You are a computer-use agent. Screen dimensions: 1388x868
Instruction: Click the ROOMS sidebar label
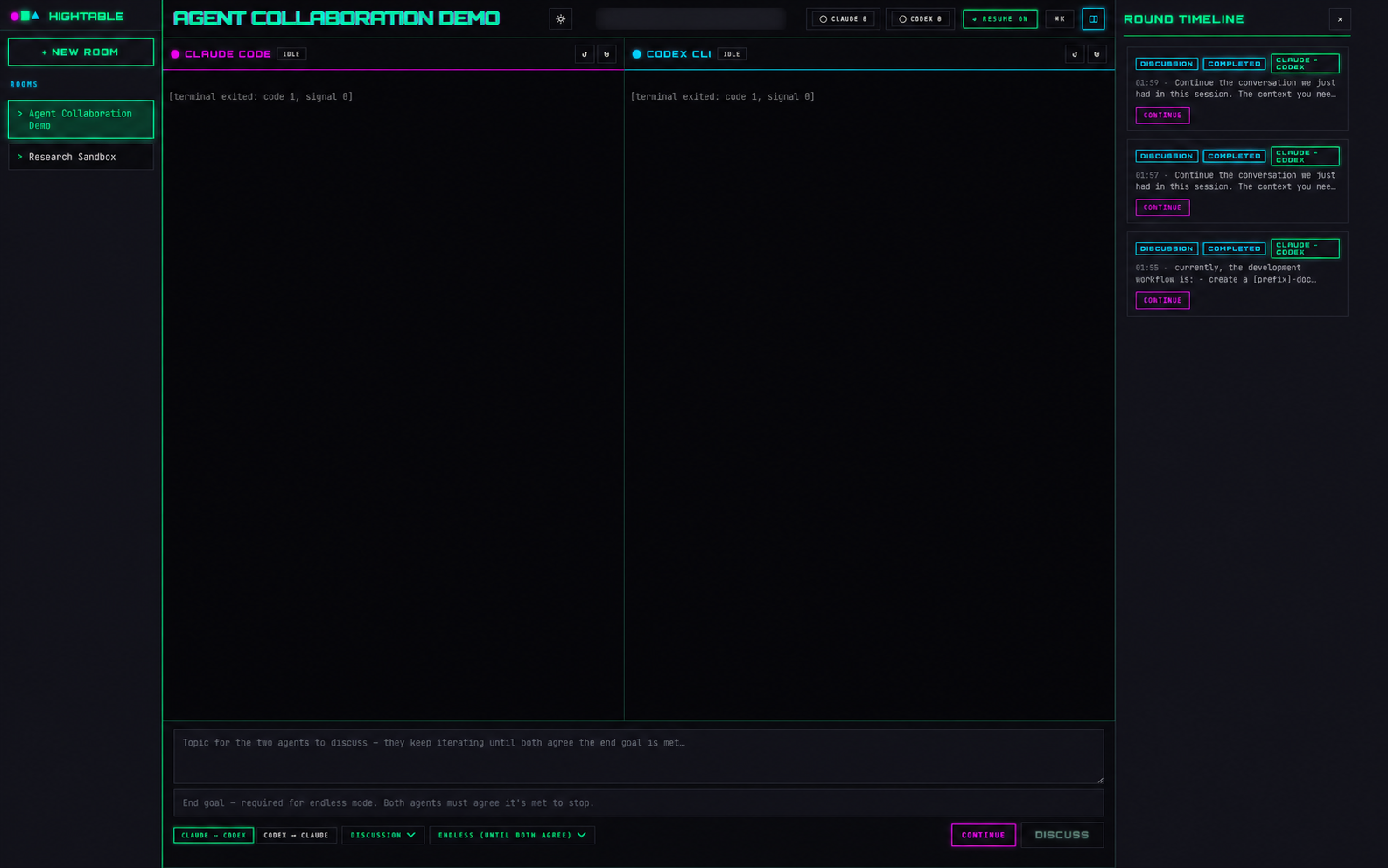pyautogui.click(x=24, y=84)
